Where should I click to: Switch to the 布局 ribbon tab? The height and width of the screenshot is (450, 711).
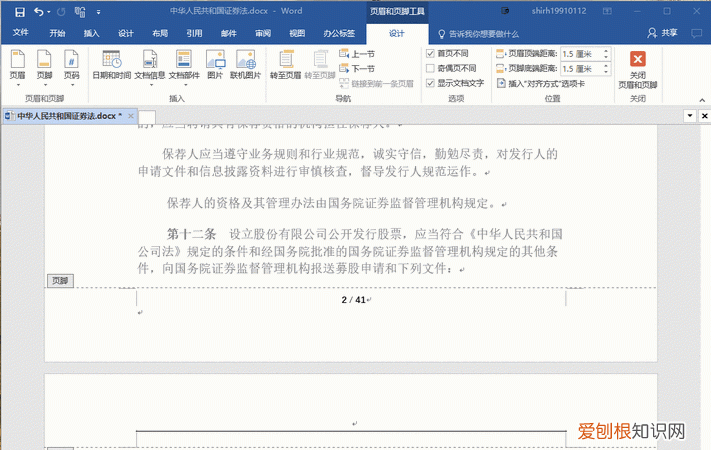pyautogui.click(x=160, y=33)
